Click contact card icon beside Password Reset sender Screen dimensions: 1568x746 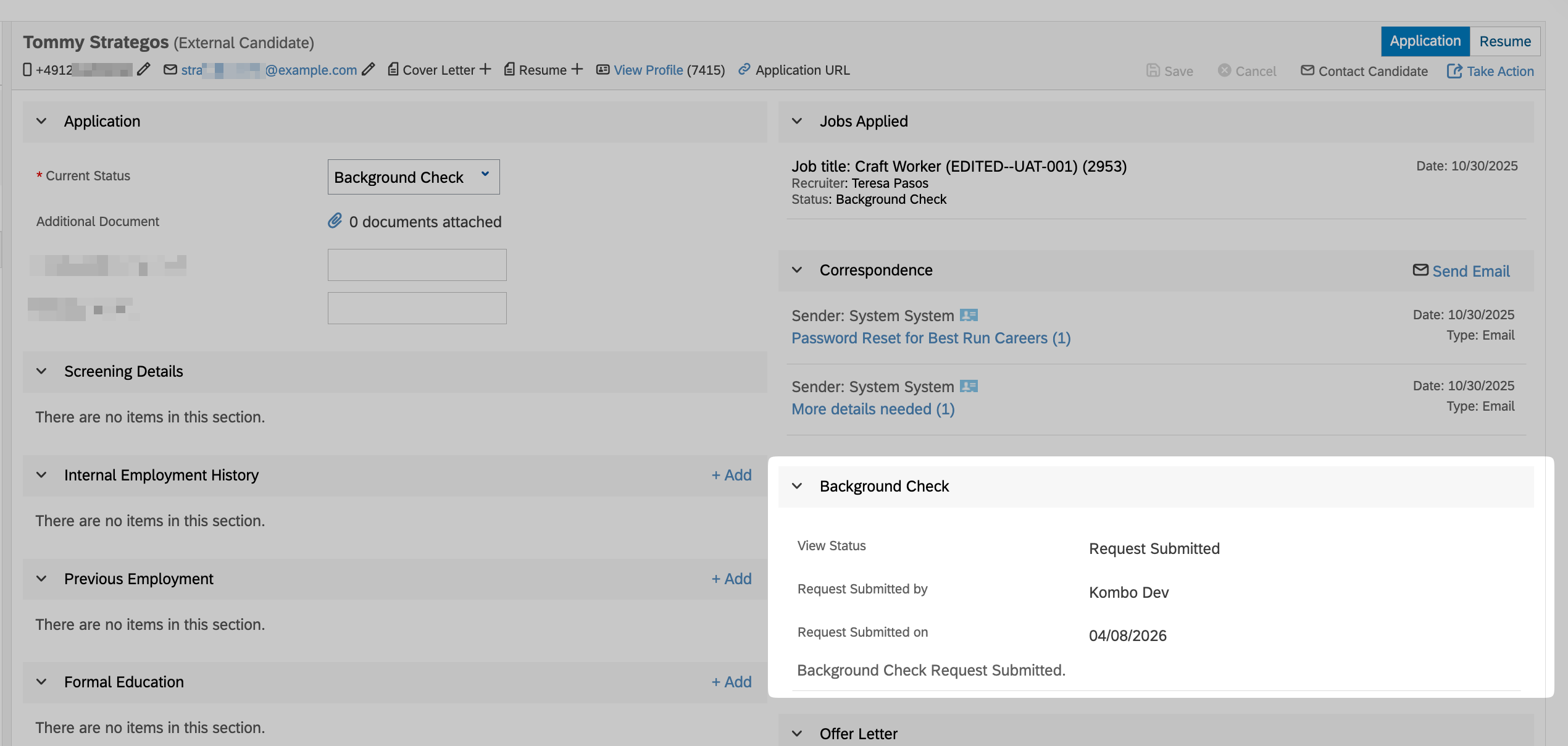tap(969, 316)
